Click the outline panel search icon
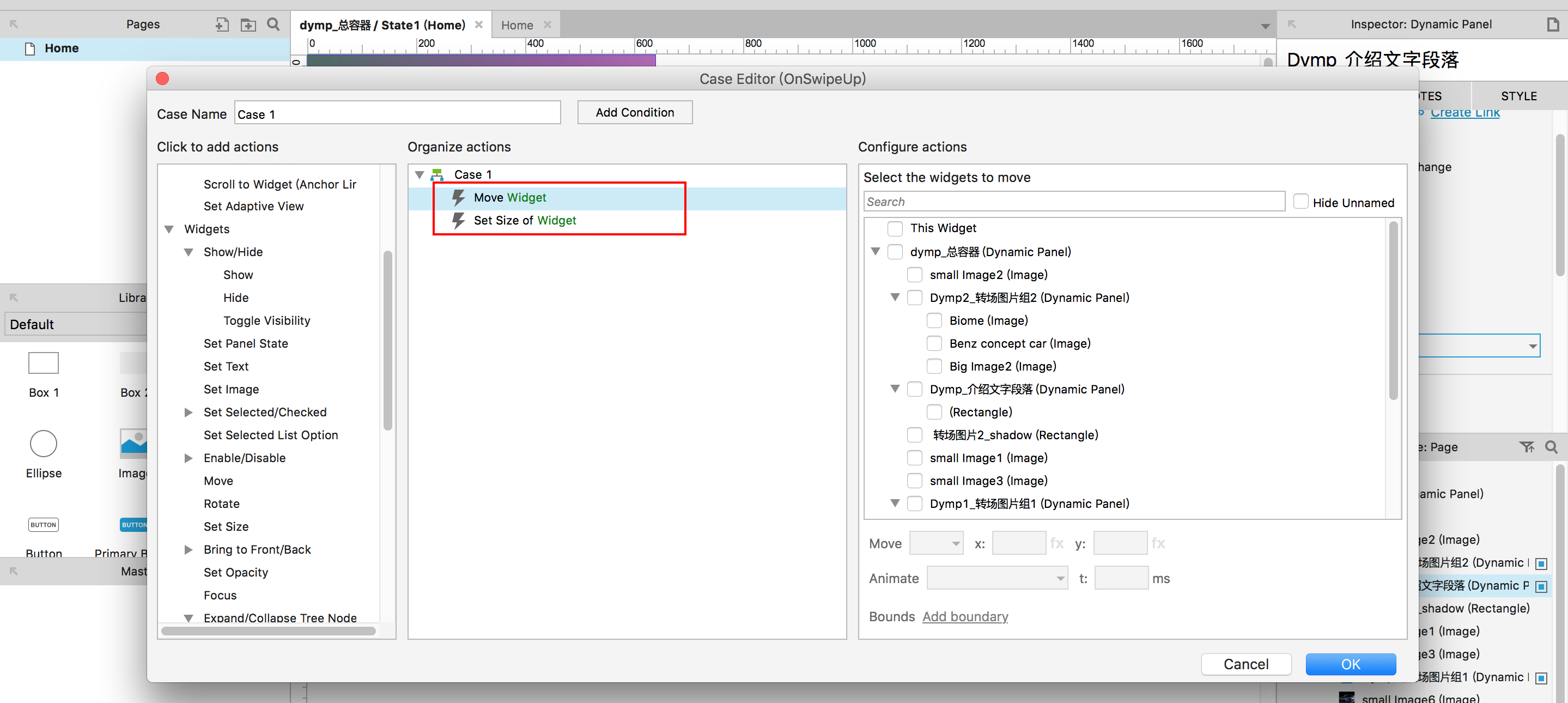Viewport: 1568px width, 703px height. click(1552, 447)
